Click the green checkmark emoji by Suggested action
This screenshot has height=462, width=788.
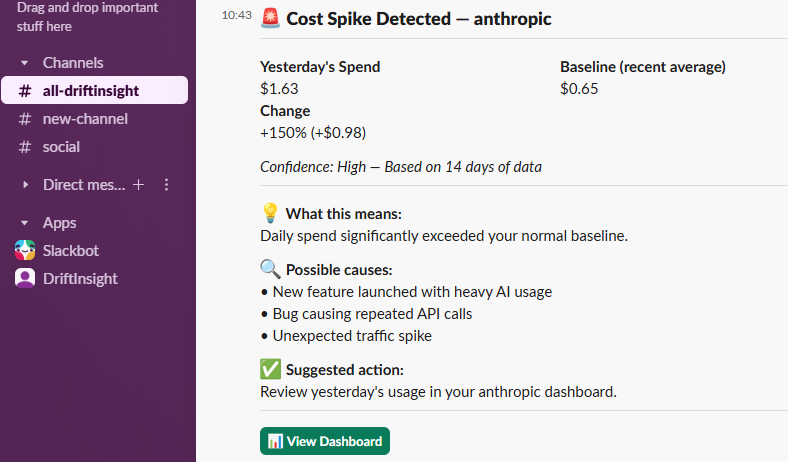(x=270, y=369)
